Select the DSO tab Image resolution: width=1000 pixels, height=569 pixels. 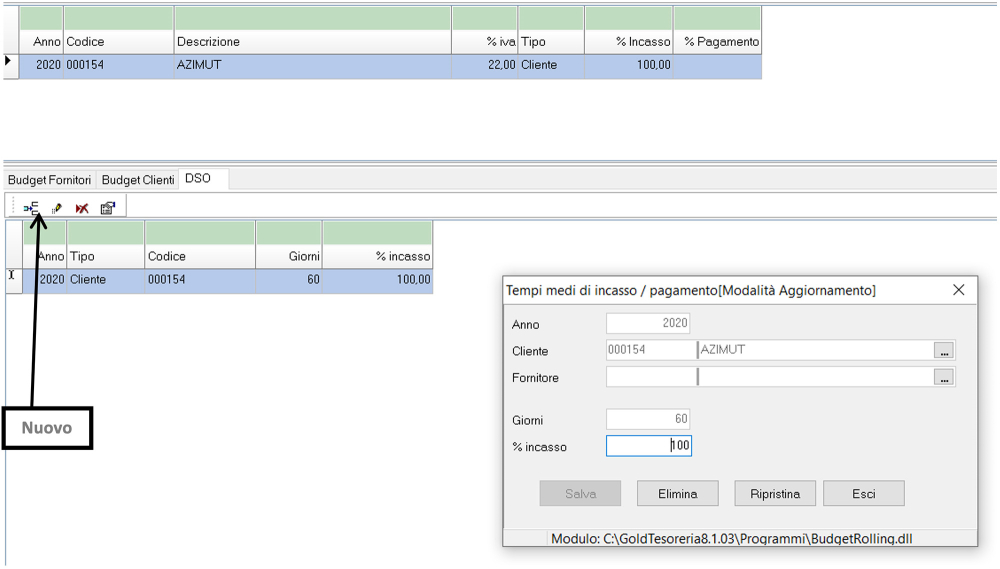[x=198, y=179]
